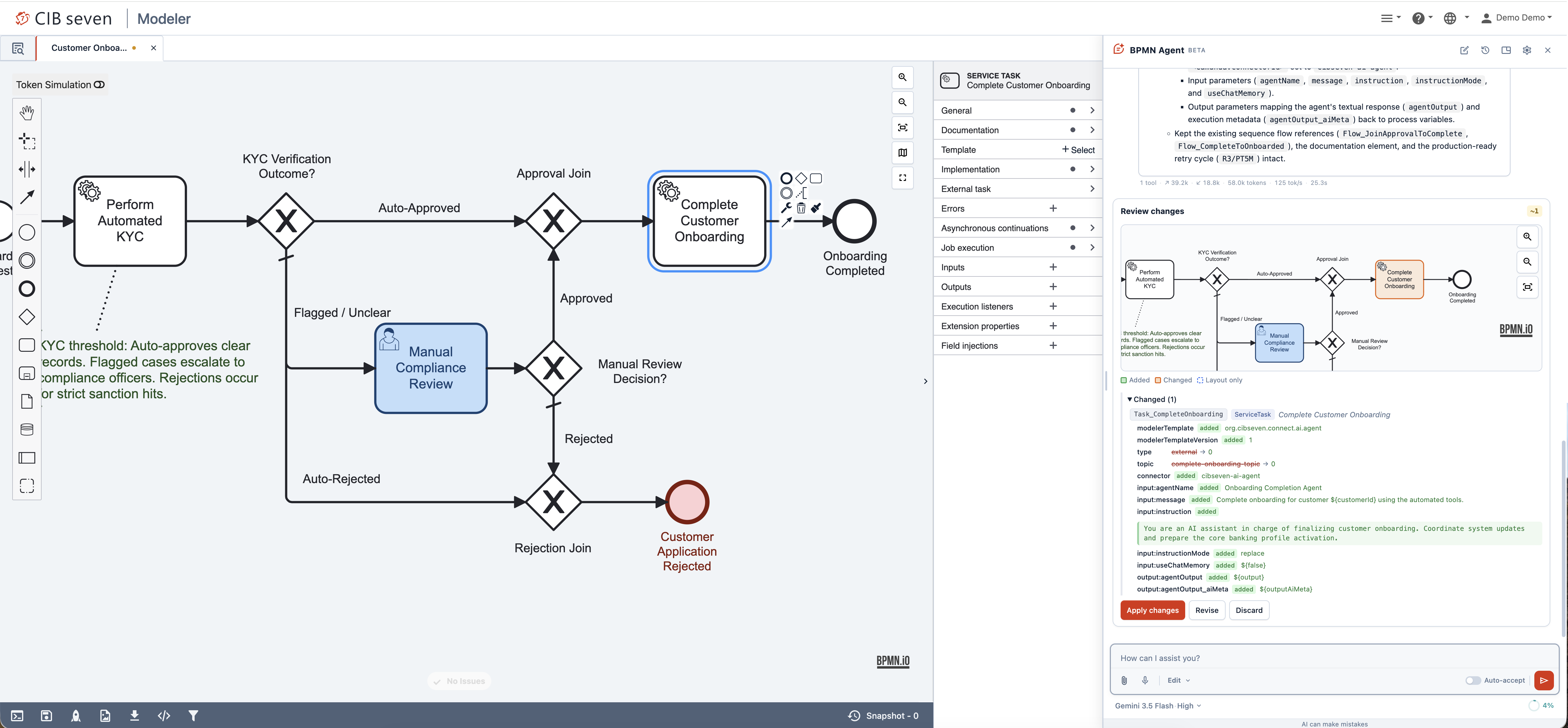Open the Gemini 3.5 Flash model selector
Viewport: 1568px width, 728px height.
[1158, 706]
